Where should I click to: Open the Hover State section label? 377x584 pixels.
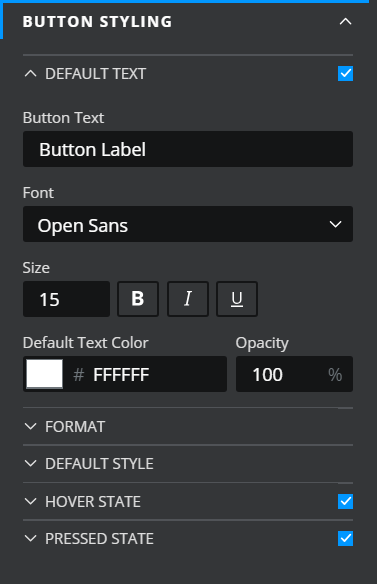(x=93, y=502)
